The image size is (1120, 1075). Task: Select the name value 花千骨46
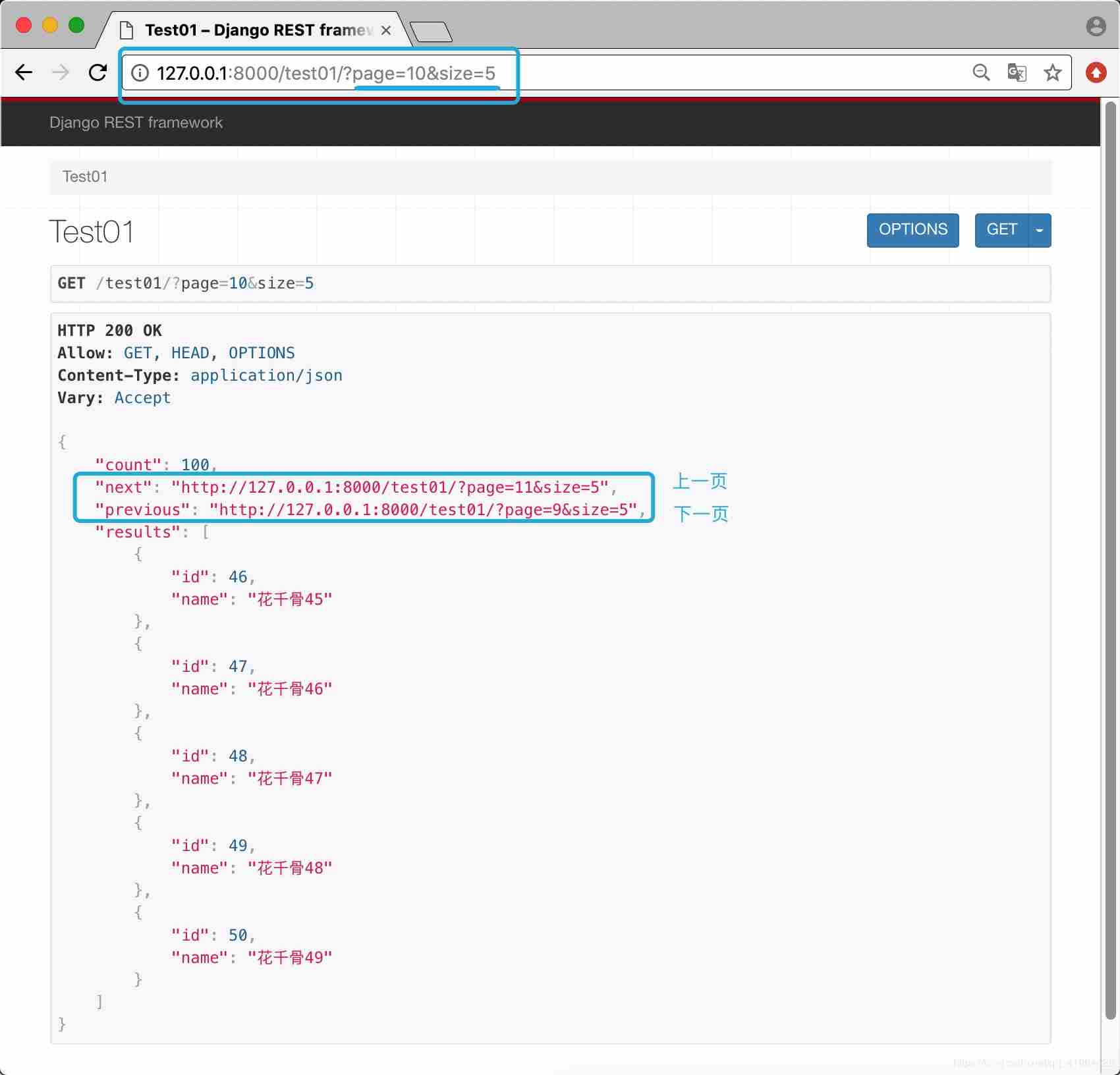290,689
